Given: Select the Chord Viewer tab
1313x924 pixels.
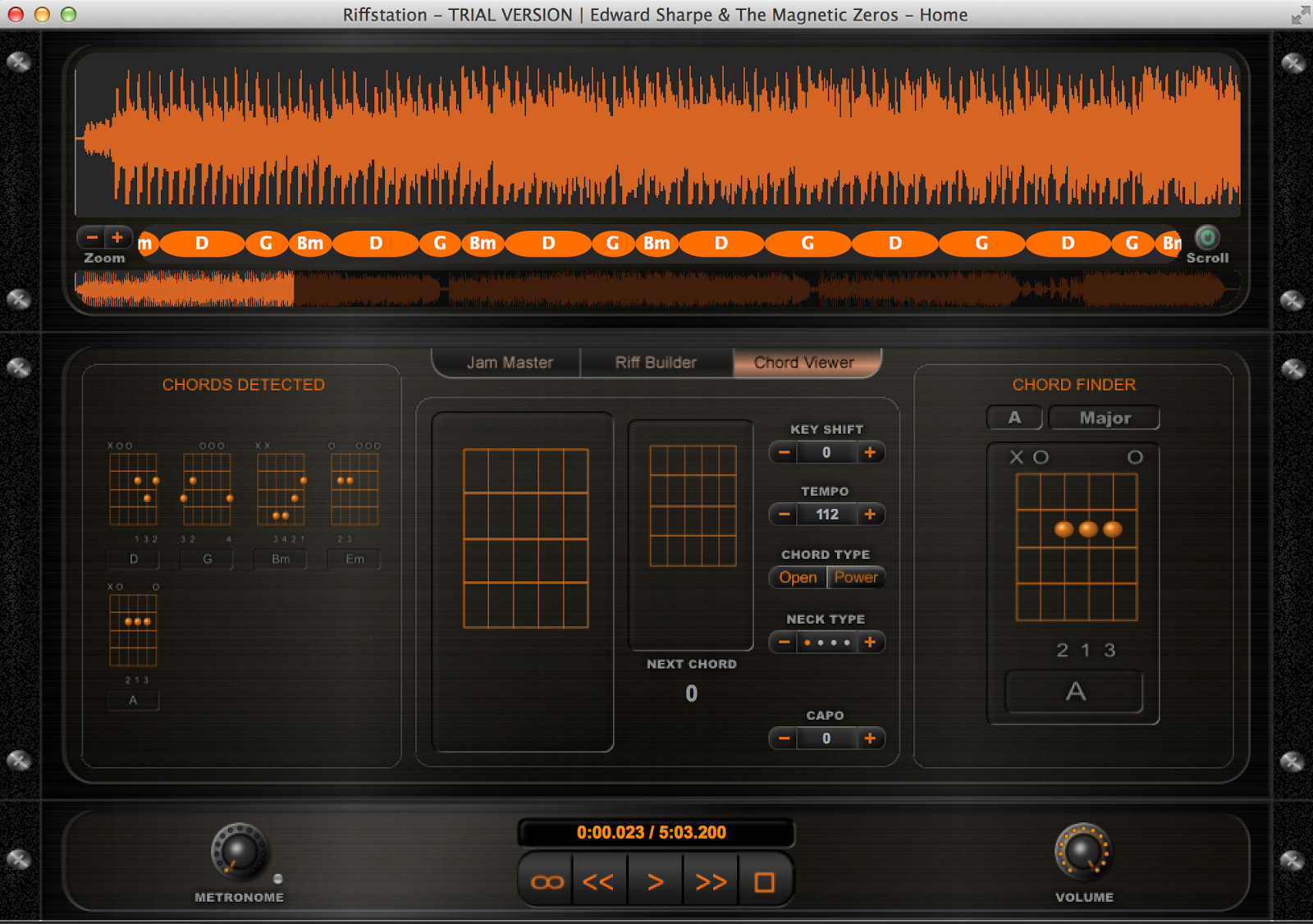Looking at the screenshot, I should click(805, 363).
